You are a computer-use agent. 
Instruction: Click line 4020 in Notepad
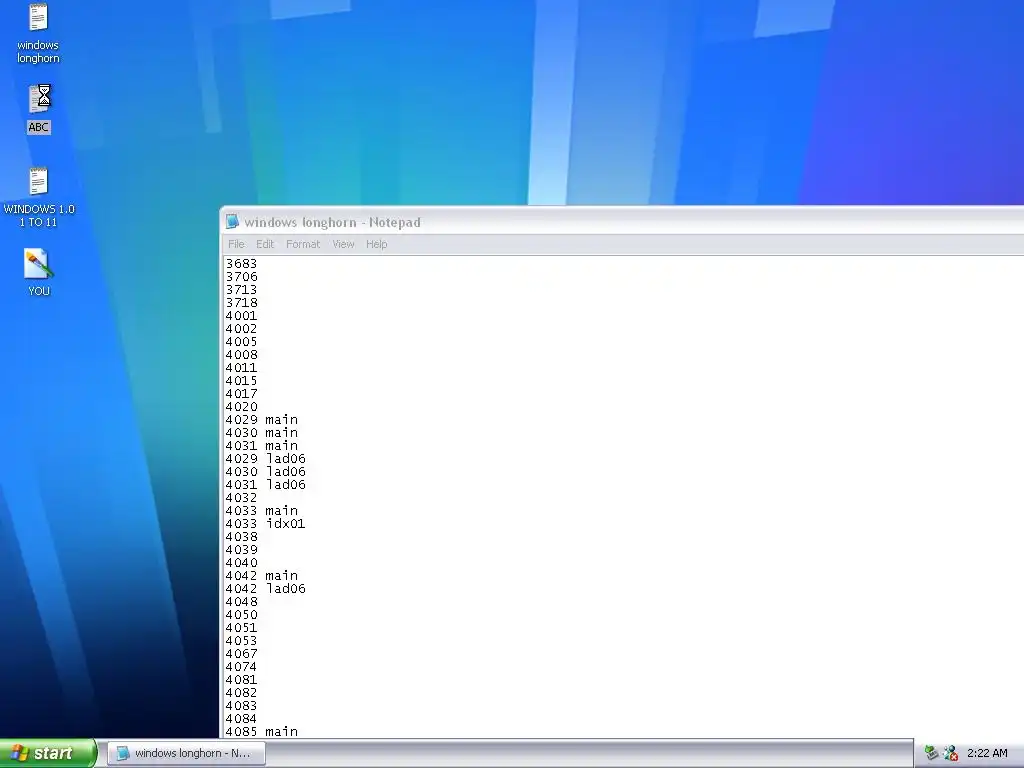pos(241,407)
